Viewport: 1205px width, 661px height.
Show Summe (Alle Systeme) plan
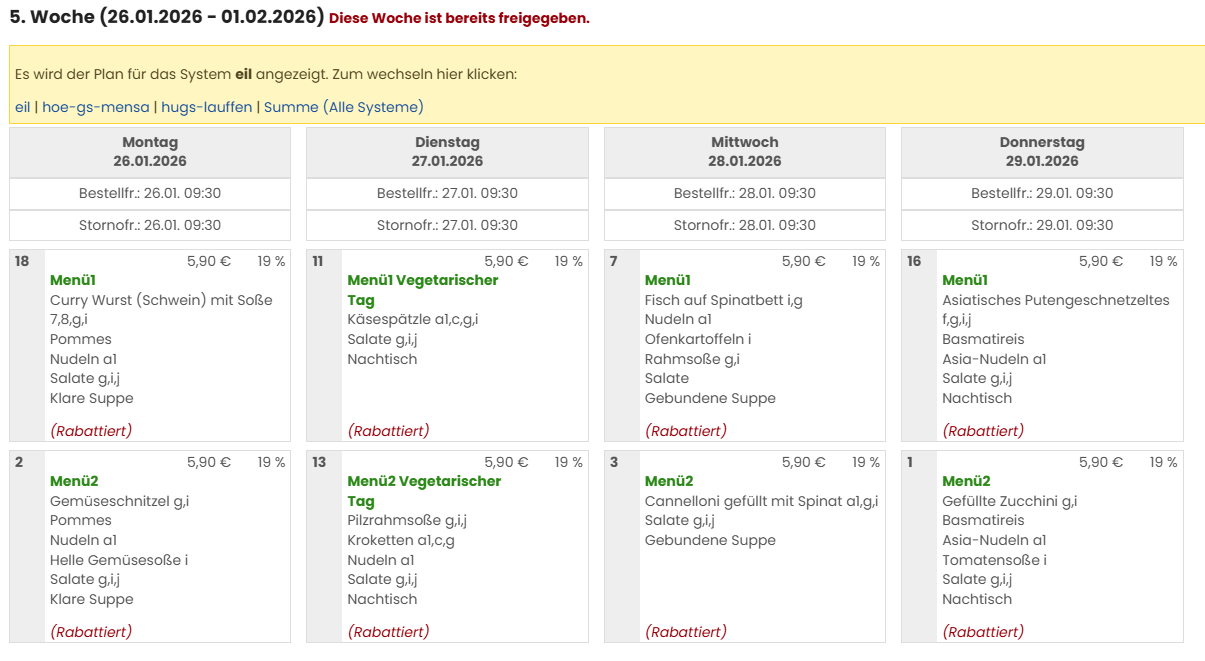pos(343,107)
